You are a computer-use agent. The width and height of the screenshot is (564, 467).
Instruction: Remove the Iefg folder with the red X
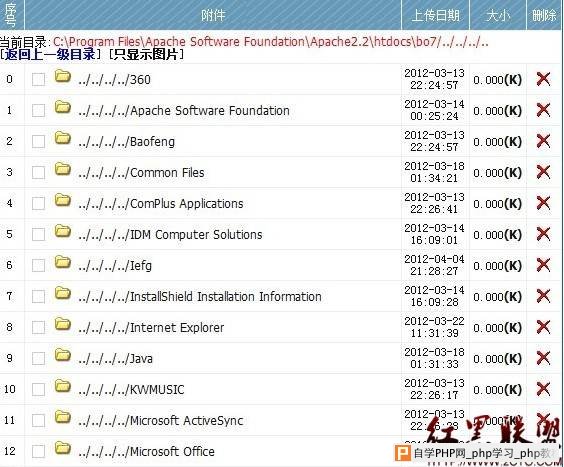(543, 265)
